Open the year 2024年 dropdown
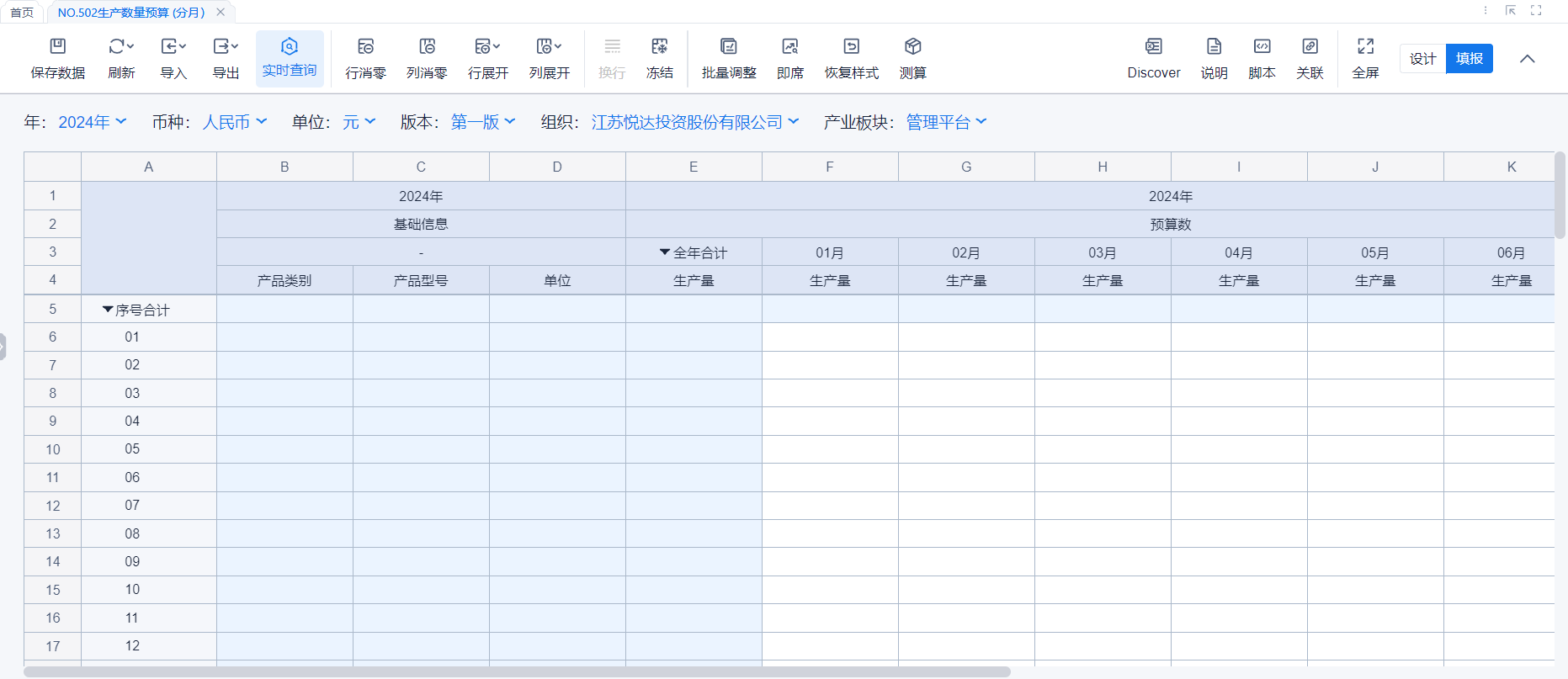The image size is (1568, 679). pos(93,123)
